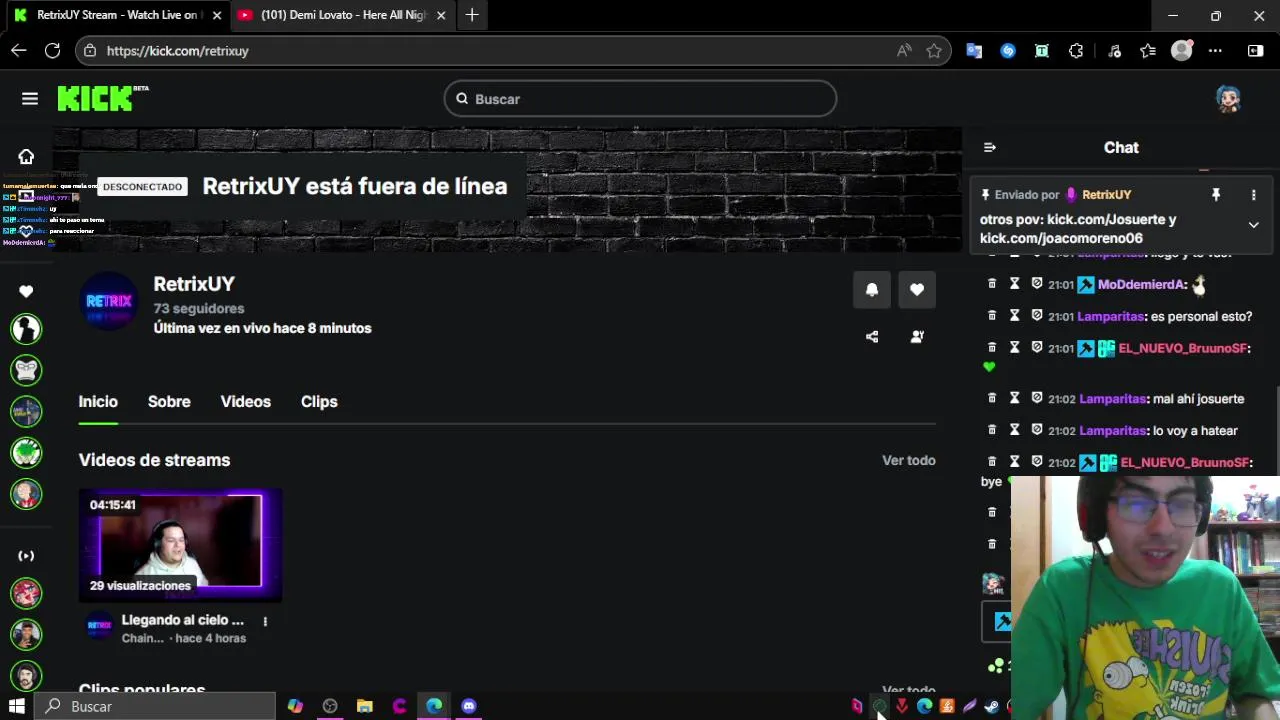Open the Windows Start menu

17,706
